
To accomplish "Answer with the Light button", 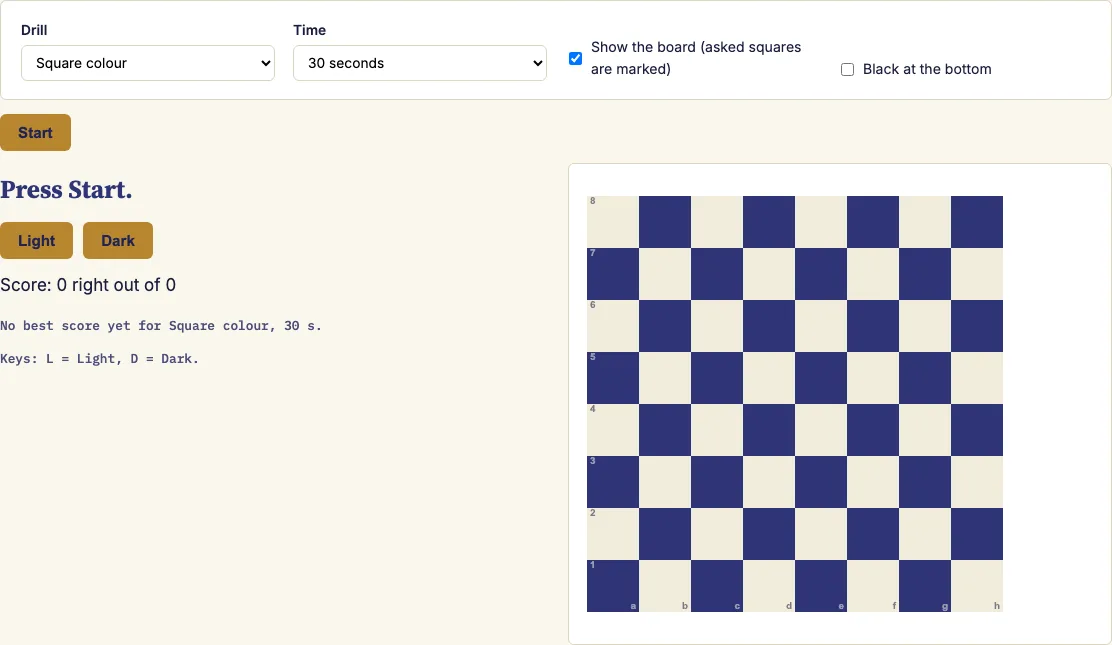I will click(x=36, y=241).
